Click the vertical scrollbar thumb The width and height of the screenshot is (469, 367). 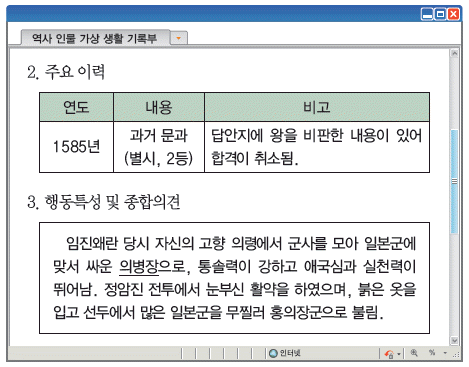coord(454,181)
